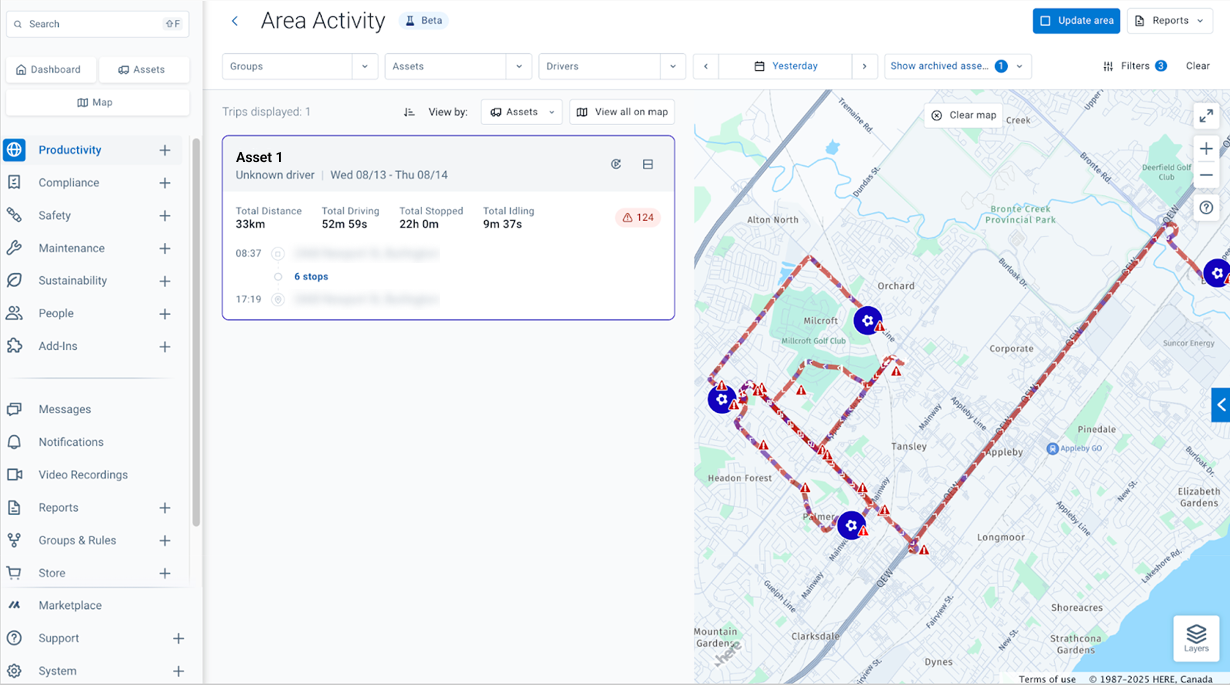Open Notifications from the sidebar
Image resolution: width=1230 pixels, height=685 pixels.
pyautogui.click(x=70, y=441)
